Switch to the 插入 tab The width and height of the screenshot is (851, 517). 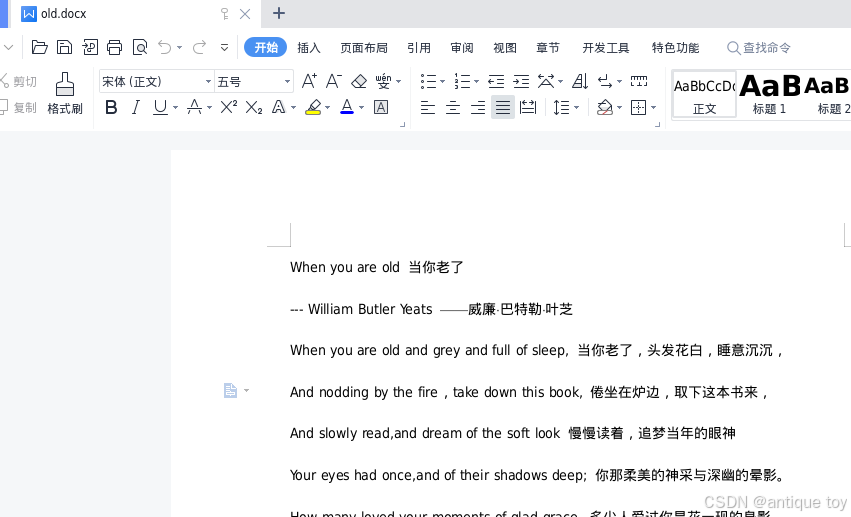309,48
